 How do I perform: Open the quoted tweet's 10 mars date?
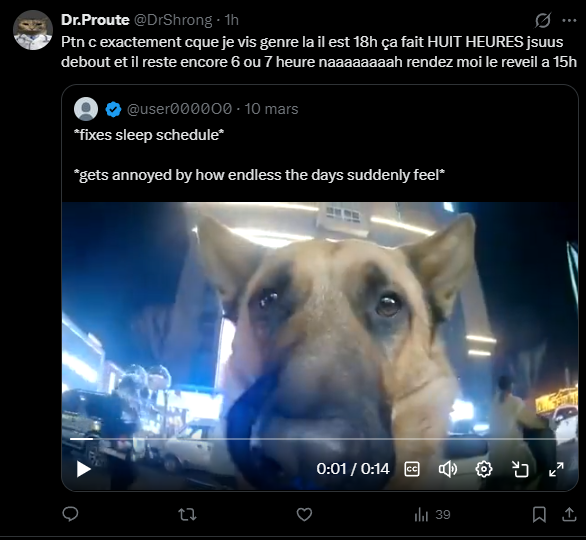click(x=271, y=109)
